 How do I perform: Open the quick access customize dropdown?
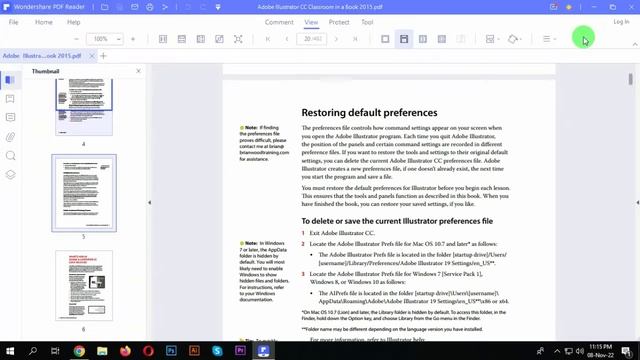click(x=218, y=7)
